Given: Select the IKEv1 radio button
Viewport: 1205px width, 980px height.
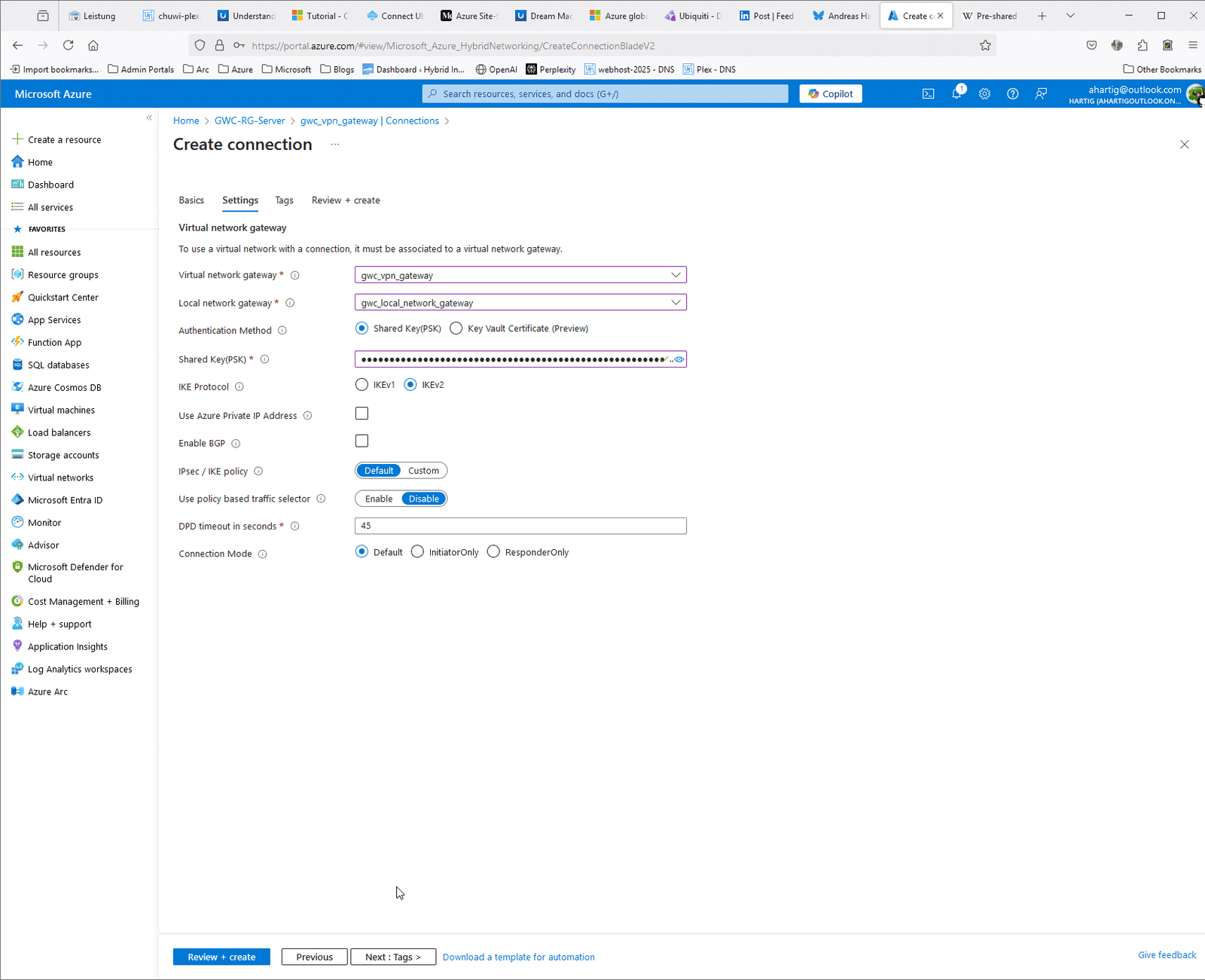Looking at the screenshot, I should (x=361, y=384).
